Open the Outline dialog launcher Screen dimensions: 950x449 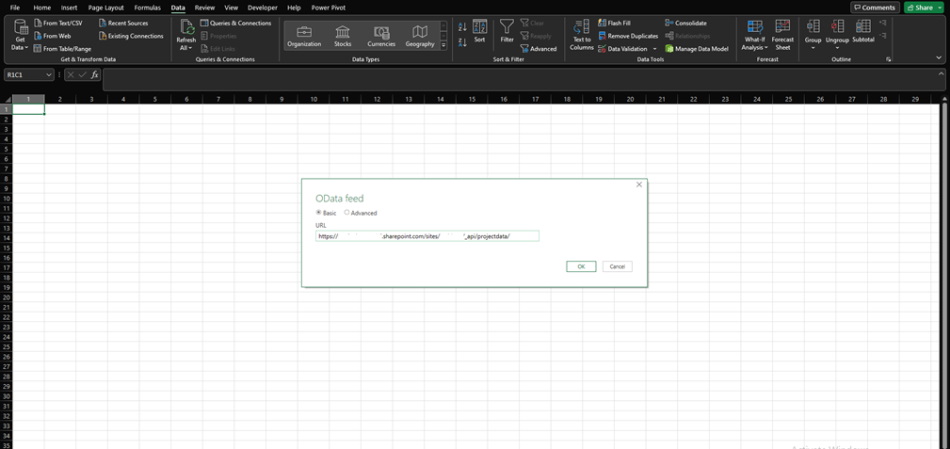(889, 59)
